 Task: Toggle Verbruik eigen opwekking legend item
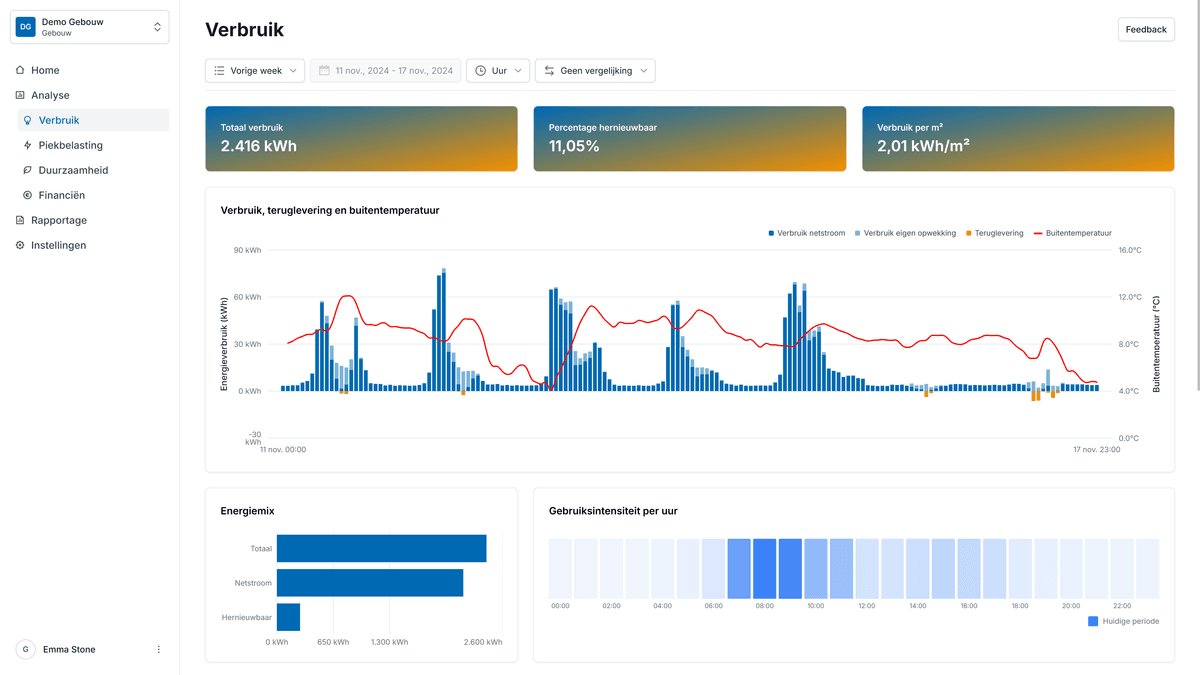(x=903, y=233)
